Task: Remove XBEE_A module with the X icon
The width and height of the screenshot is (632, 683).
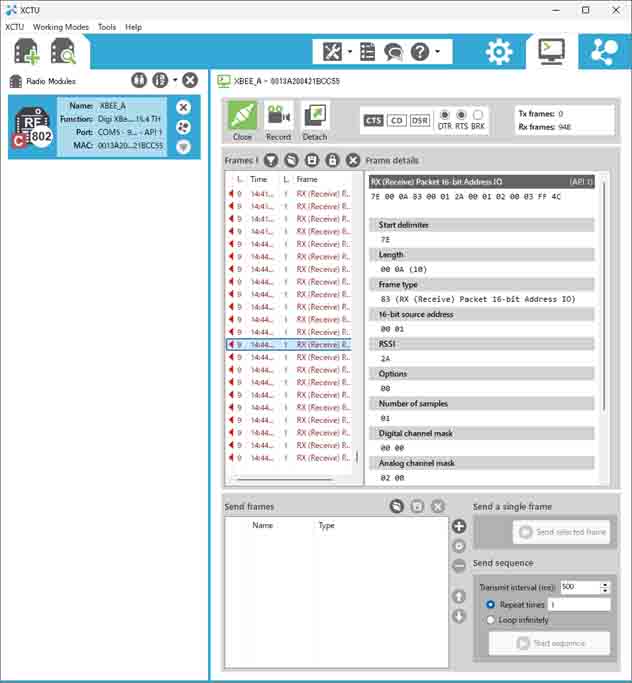Action: [183, 107]
